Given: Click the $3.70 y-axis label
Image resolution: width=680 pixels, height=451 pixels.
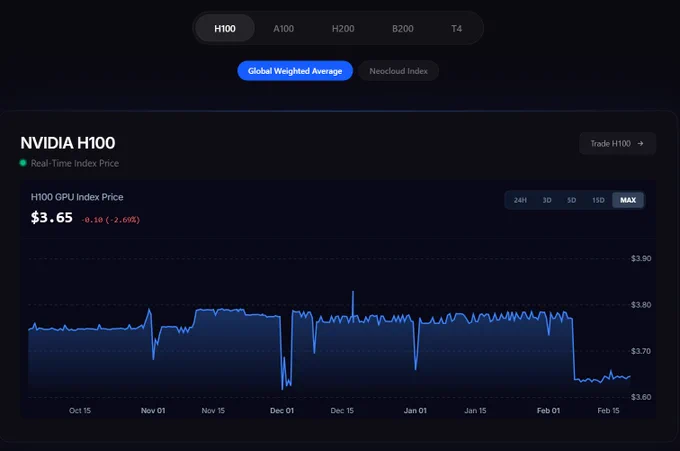Looking at the screenshot, I should [641, 351].
